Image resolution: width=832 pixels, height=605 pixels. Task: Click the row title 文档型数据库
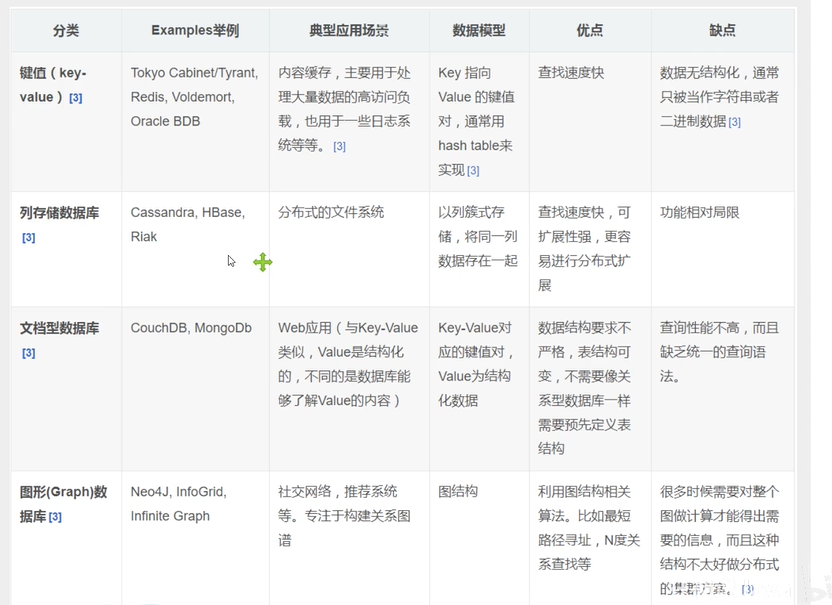(59, 328)
